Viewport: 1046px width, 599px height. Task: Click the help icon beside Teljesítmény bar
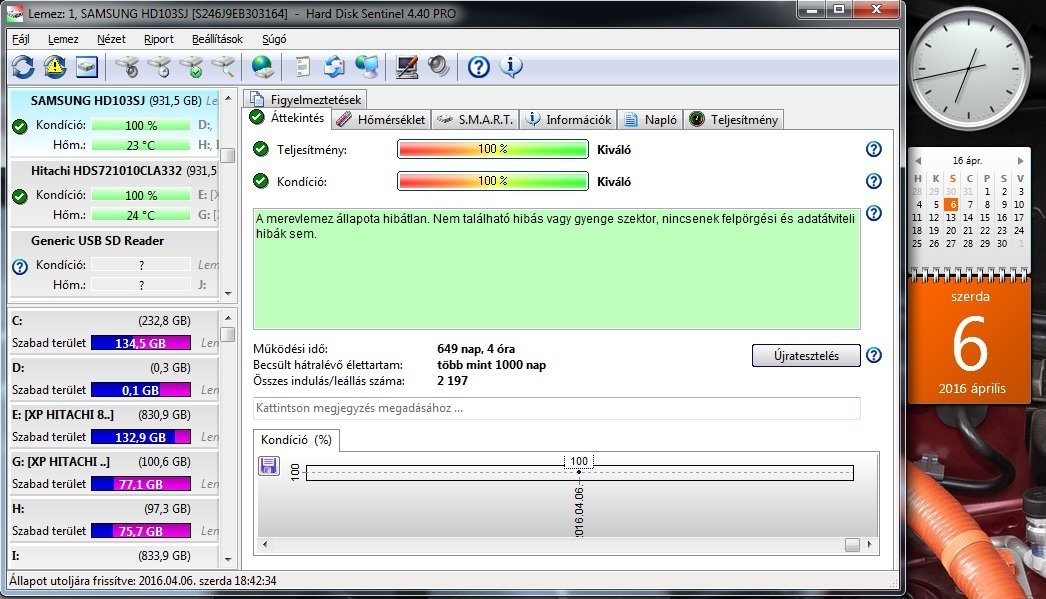pos(873,149)
